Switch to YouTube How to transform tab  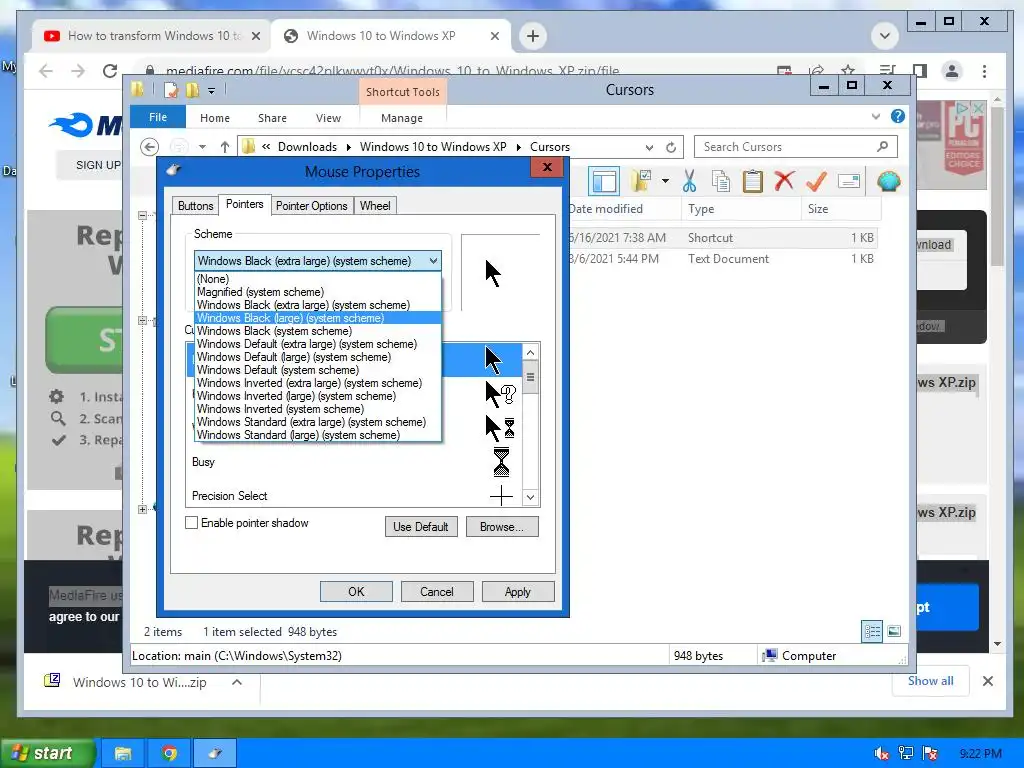click(x=150, y=36)
